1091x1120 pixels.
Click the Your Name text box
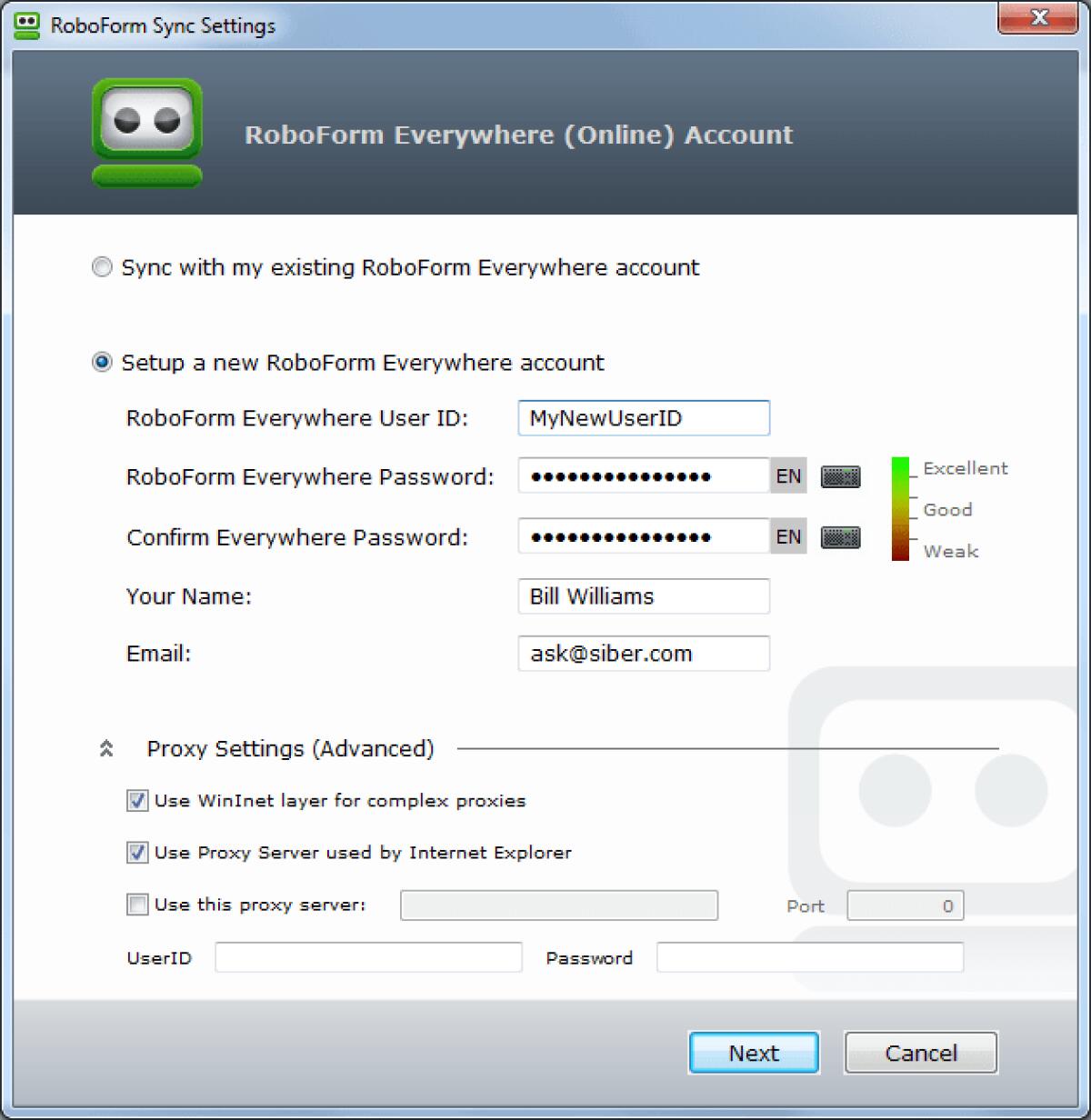[643, 595]
